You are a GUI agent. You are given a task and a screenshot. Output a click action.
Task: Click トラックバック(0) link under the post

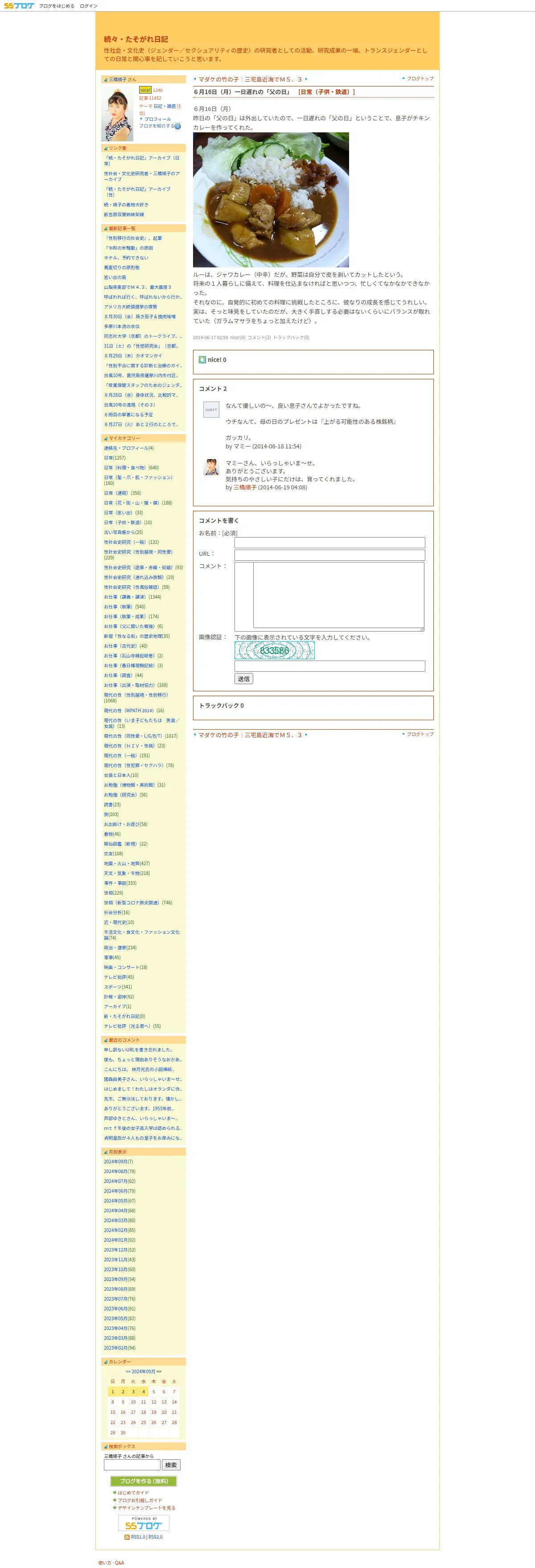pyautogui.click(x=291, y=338)
